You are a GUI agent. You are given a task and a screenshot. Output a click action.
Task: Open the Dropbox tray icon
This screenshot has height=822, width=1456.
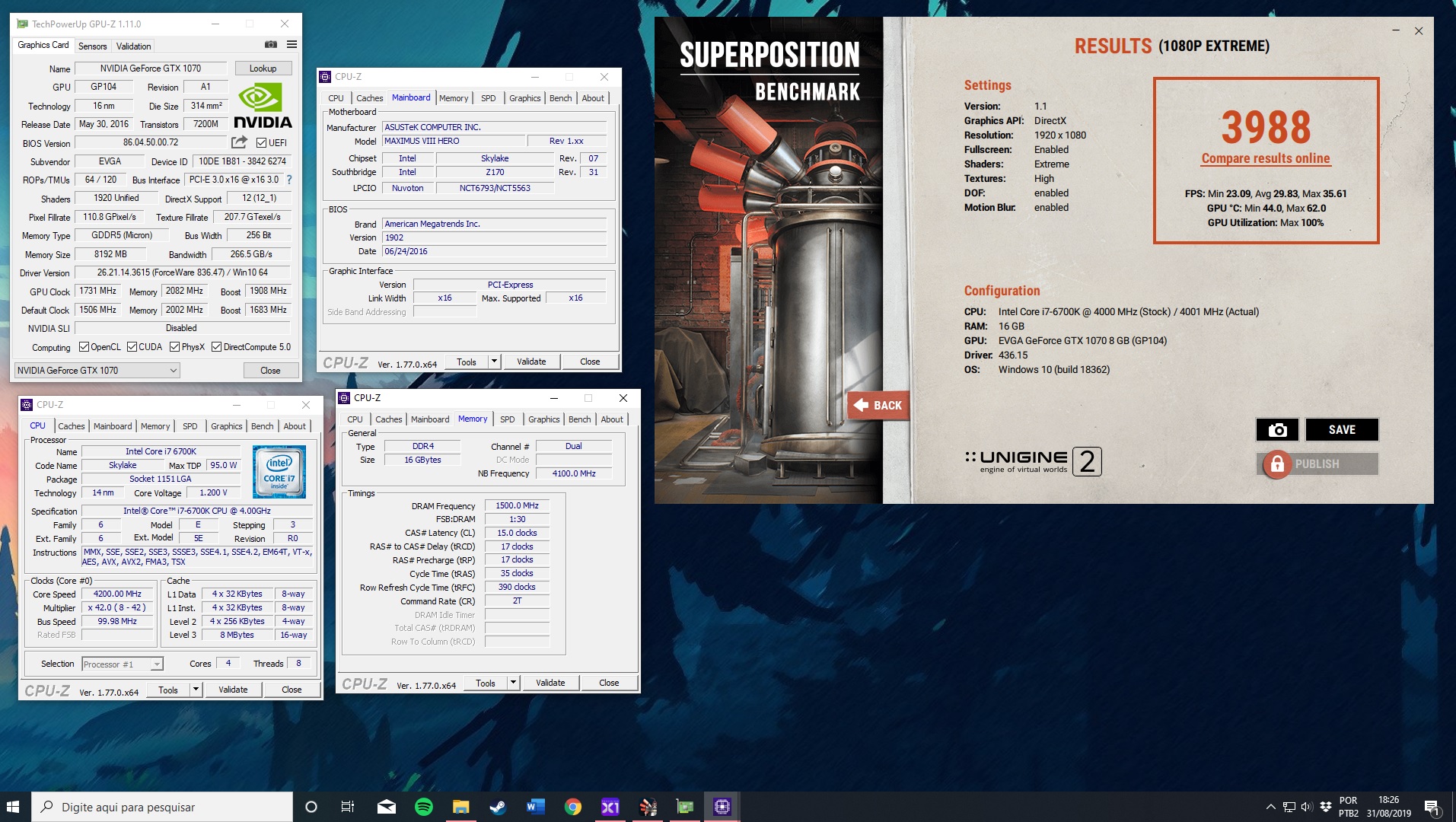tap(1326, 807)
